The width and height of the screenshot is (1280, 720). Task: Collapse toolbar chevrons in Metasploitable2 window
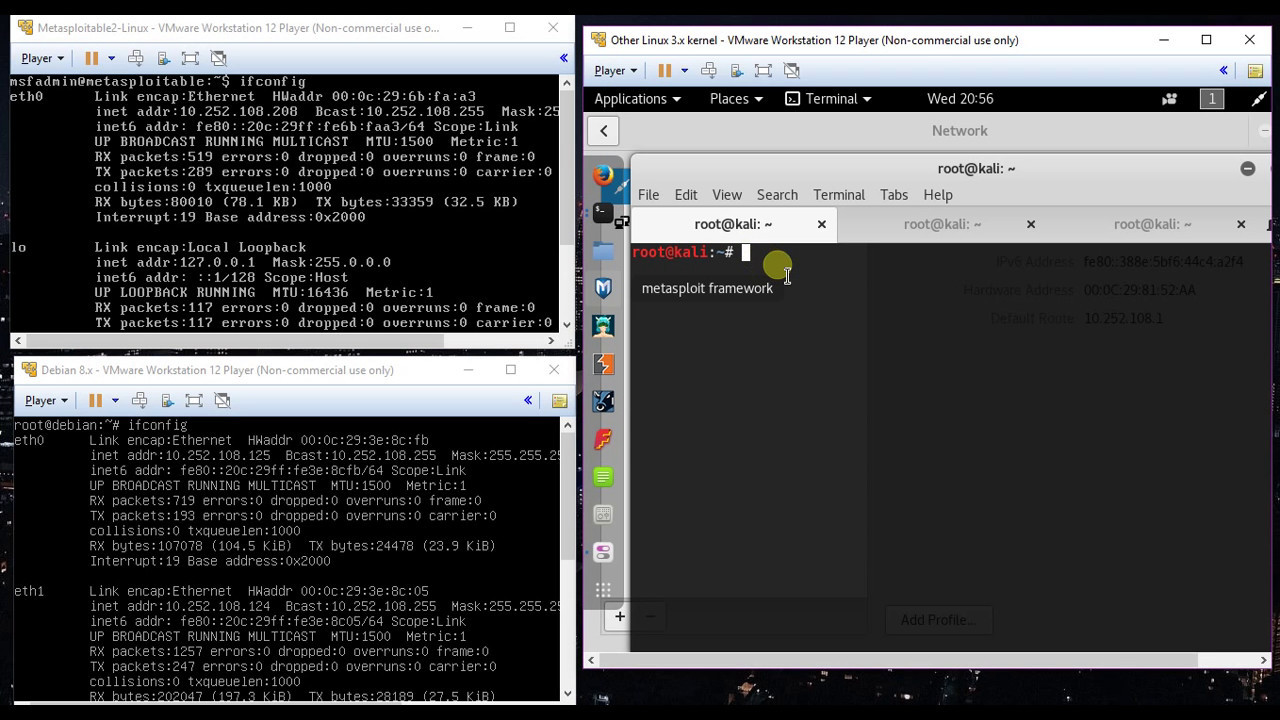[x=563, y=58]
